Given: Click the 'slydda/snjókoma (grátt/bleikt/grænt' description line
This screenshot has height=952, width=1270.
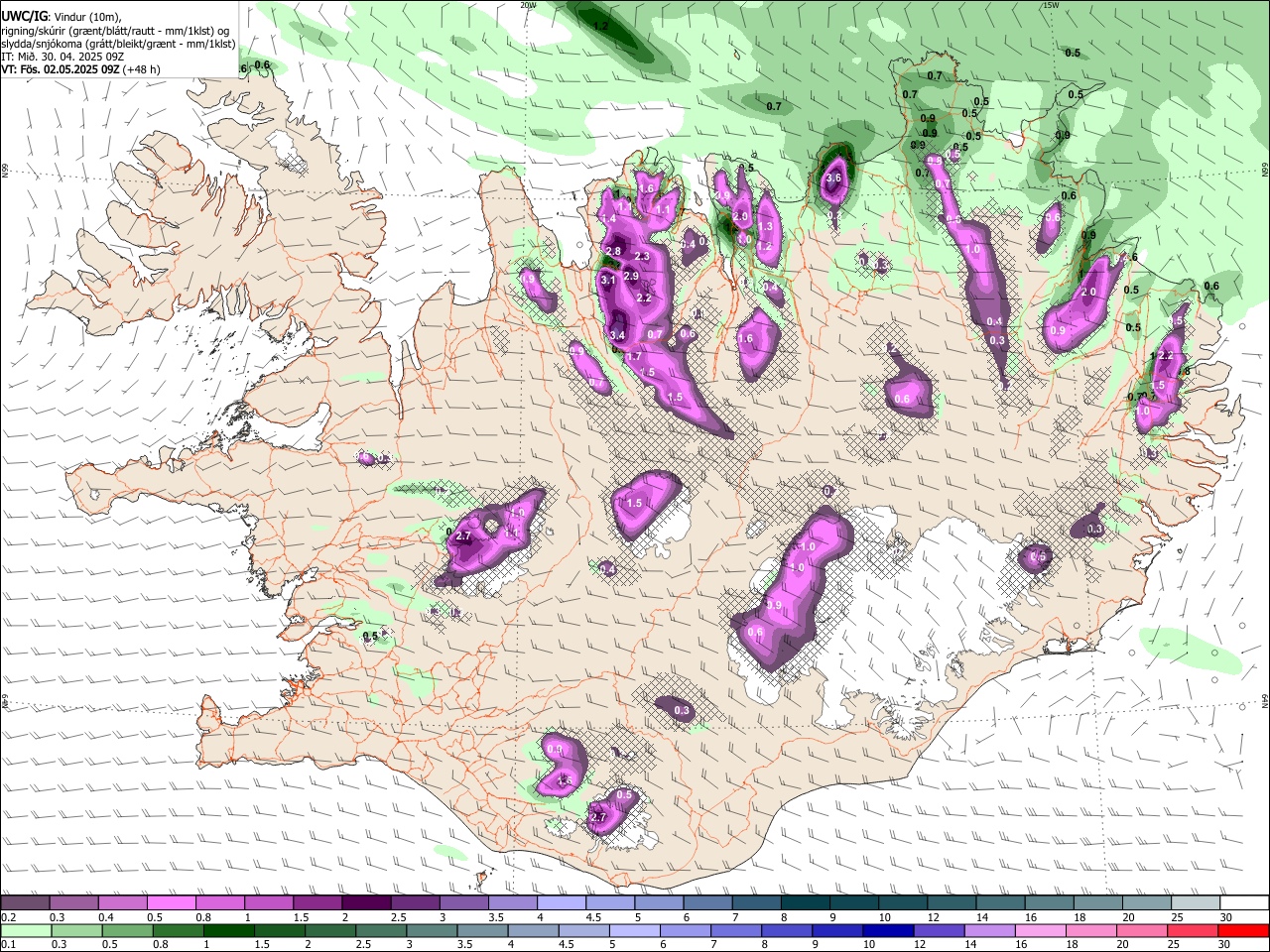Looking at the screenshot, I should [x=118, y=44].
